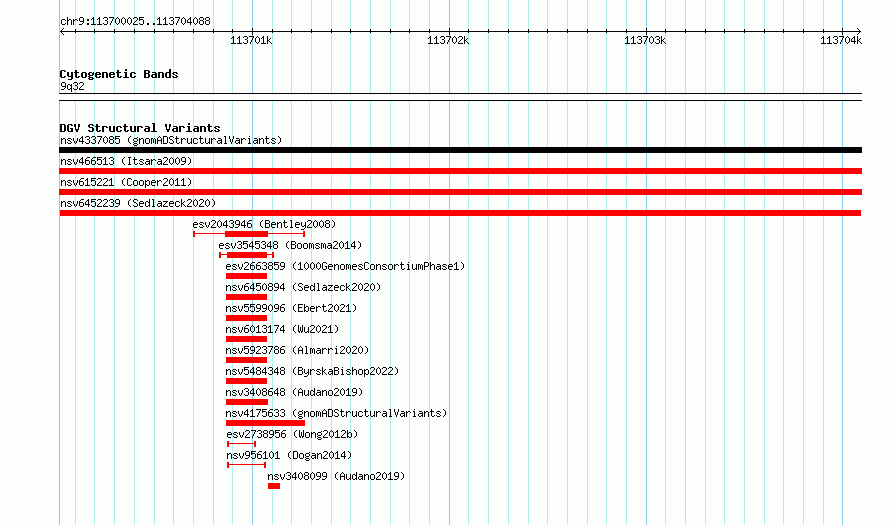890x525 pixels.
Task: Click the 113704k ruler position
Action: coord(841,40)
